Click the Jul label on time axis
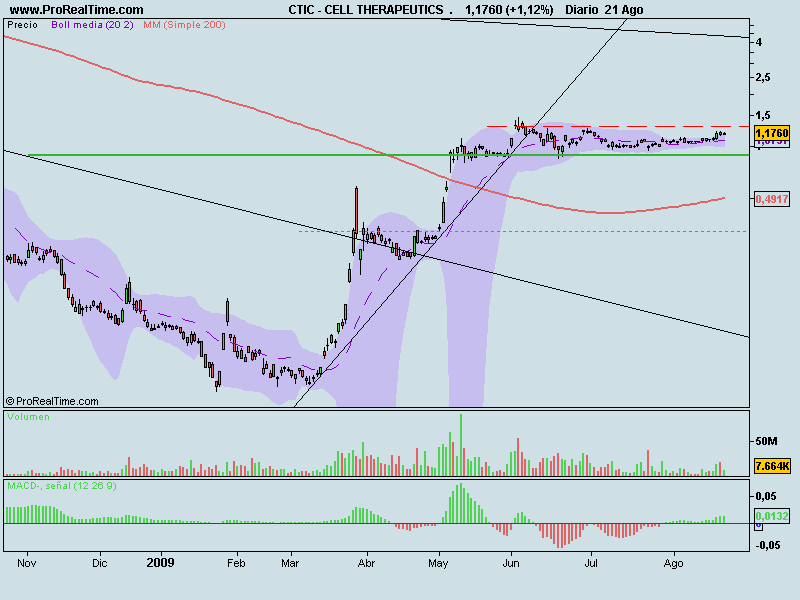The height and width of the screenshot is (600, 800). click(591, 563)
